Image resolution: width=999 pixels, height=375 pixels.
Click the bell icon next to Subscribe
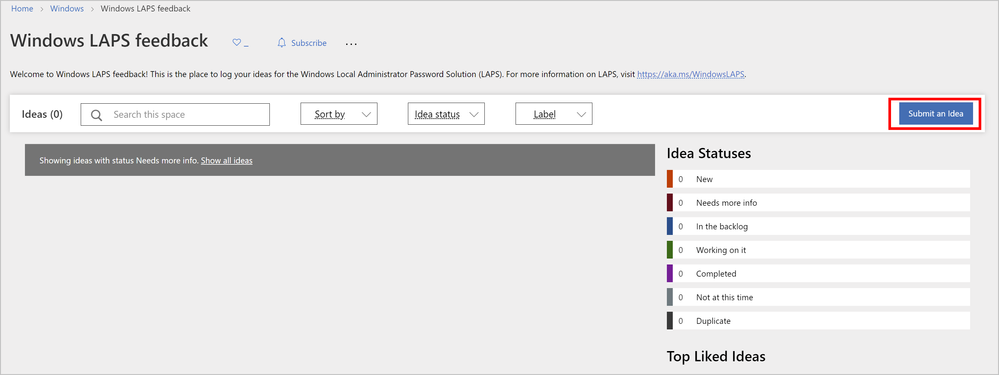coord(282,43)
